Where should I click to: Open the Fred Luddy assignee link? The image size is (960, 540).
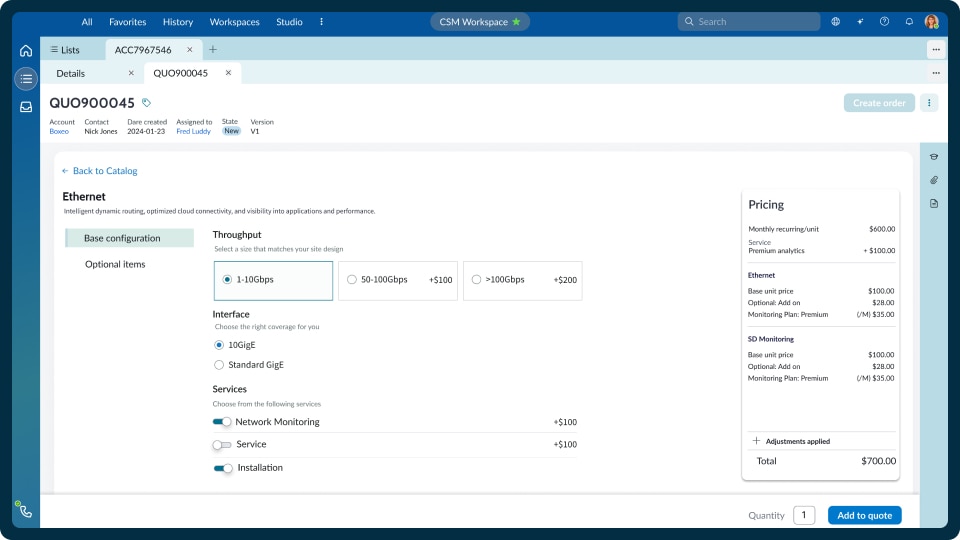pyautogui.click(x=193, y=131)
